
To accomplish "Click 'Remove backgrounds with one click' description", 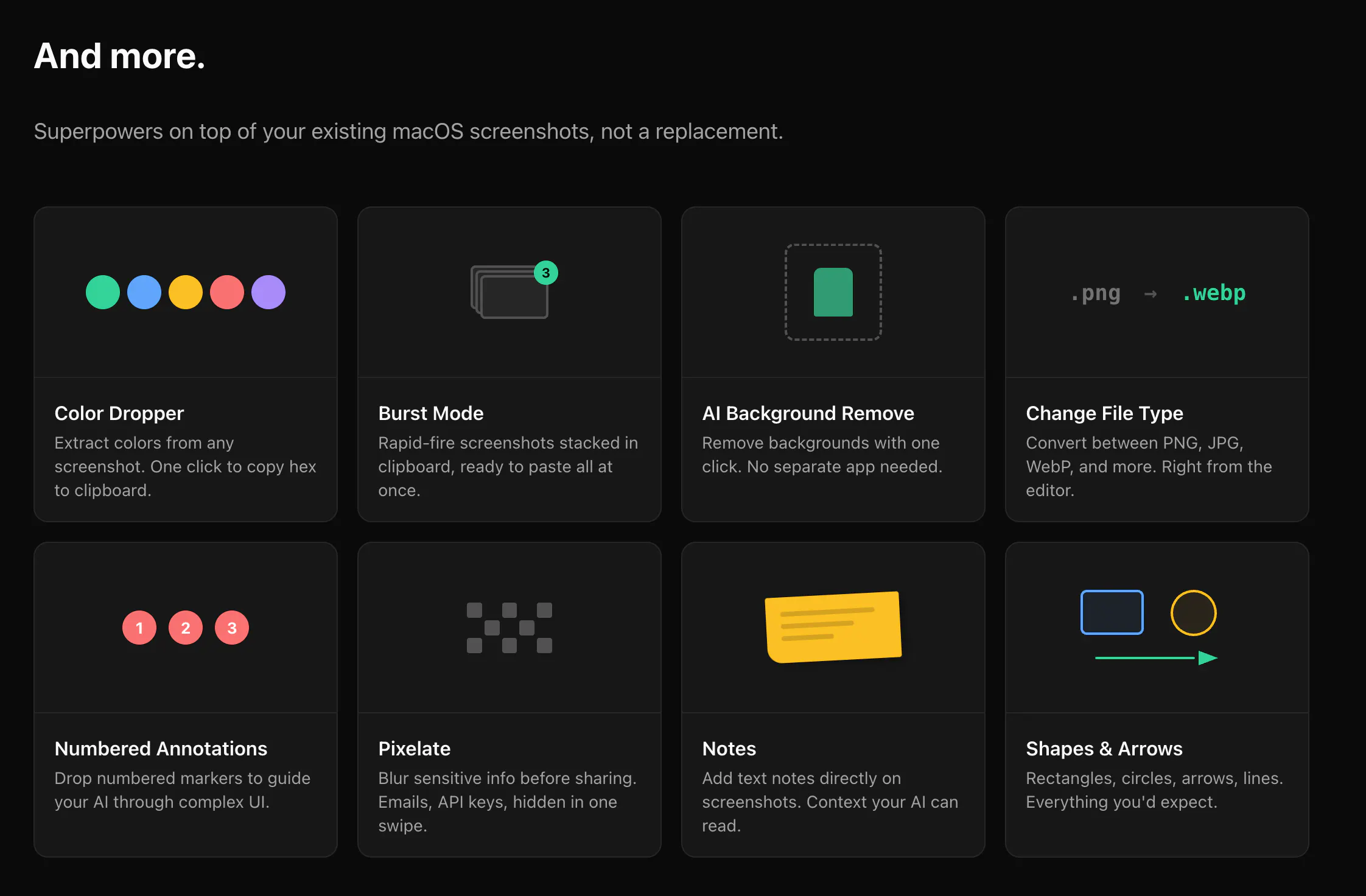I will tap(822, 455).
